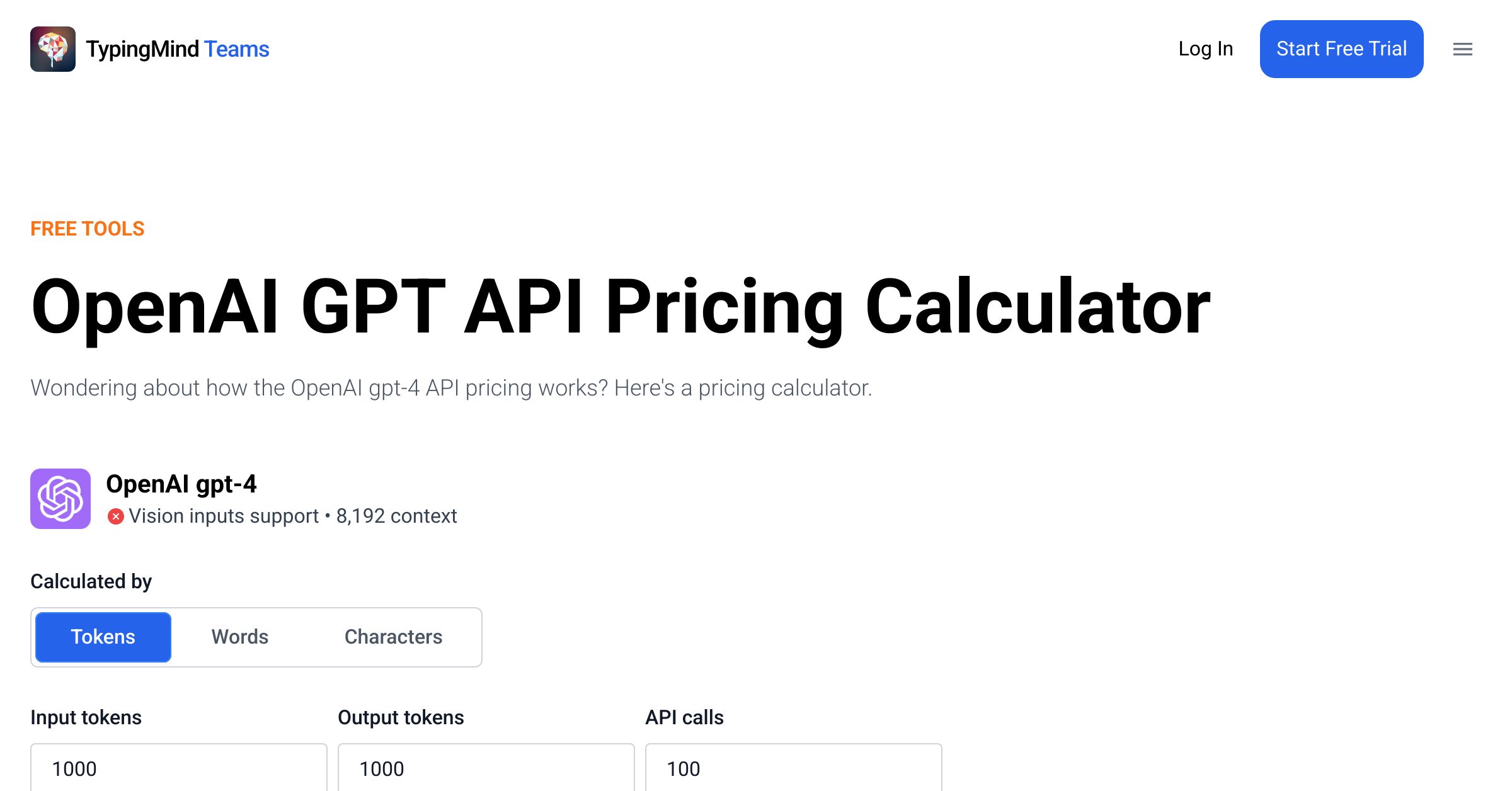Focus the Input tokens field

tap(179, 768)
